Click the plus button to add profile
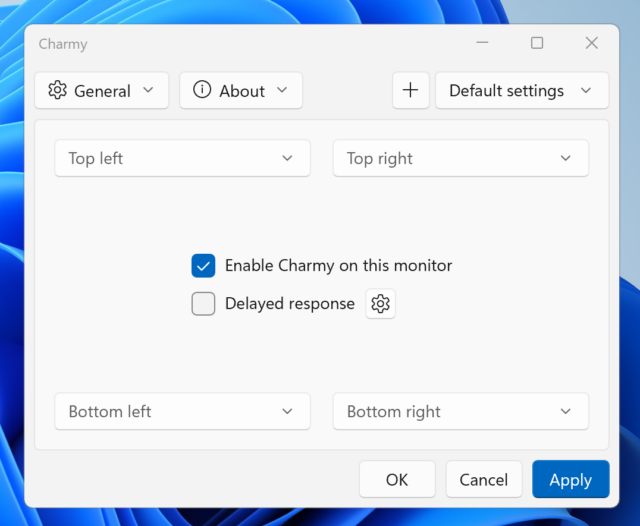Image resolution: width=640 pixels, height=526 pixels. point(411,91)
